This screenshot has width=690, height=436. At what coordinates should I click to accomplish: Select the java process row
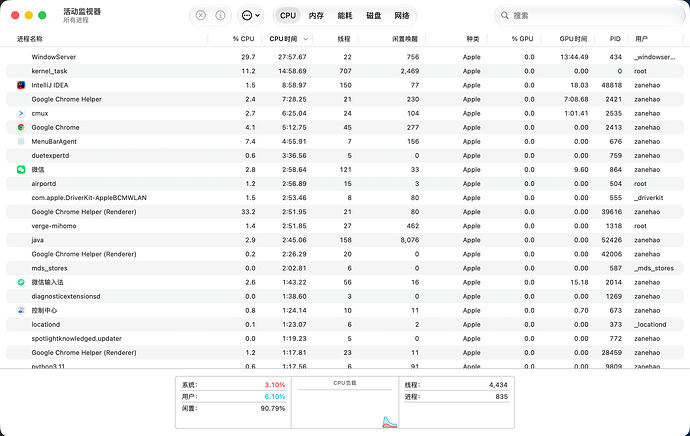[x=345, y=240]
